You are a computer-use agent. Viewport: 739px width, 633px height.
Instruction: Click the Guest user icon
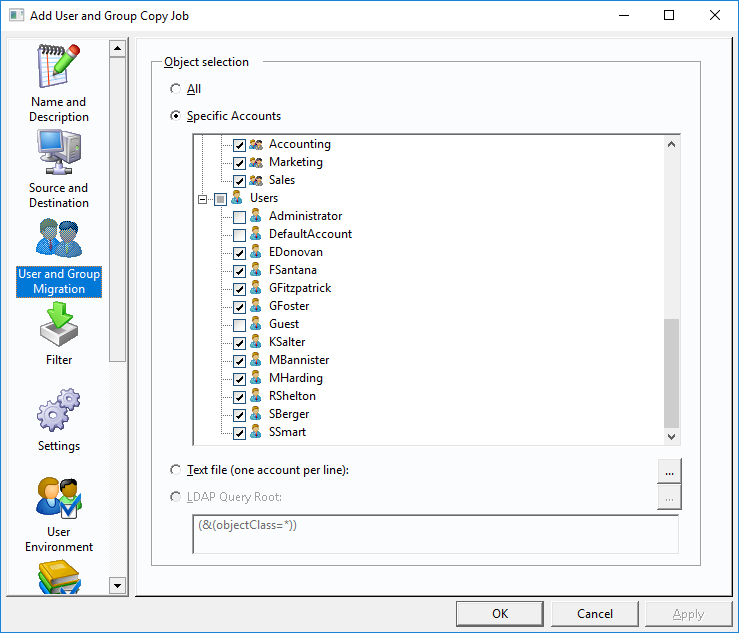point(256,324)
